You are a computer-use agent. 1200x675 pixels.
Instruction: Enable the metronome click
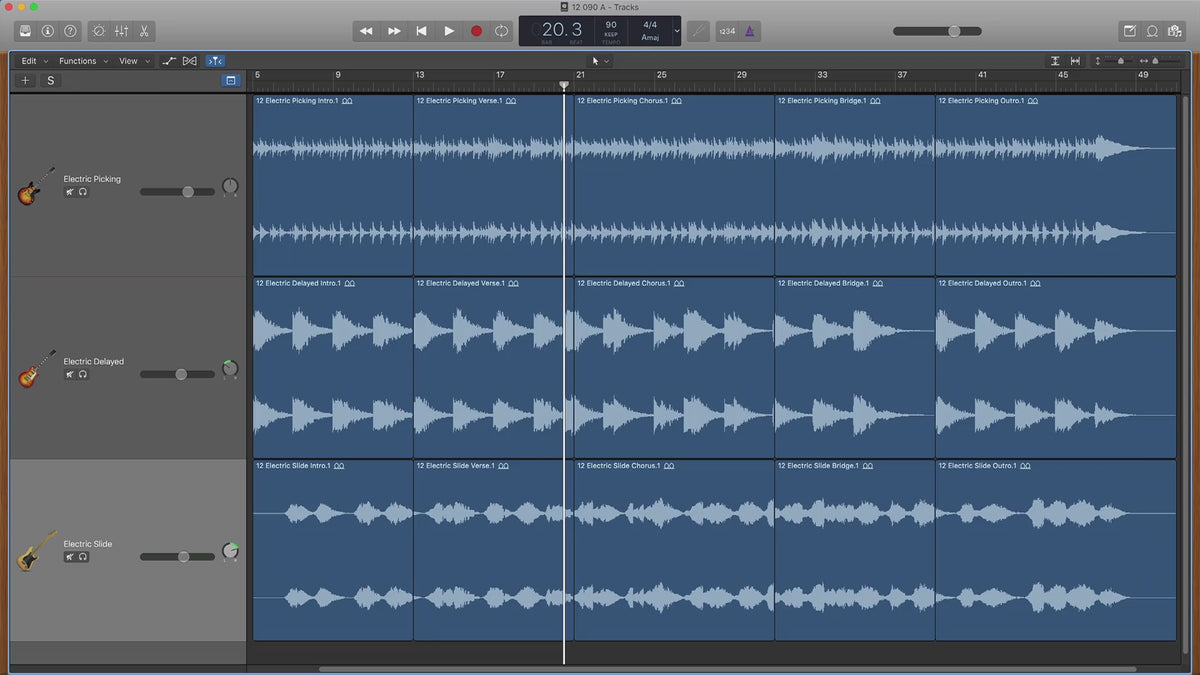coord(750,31)
